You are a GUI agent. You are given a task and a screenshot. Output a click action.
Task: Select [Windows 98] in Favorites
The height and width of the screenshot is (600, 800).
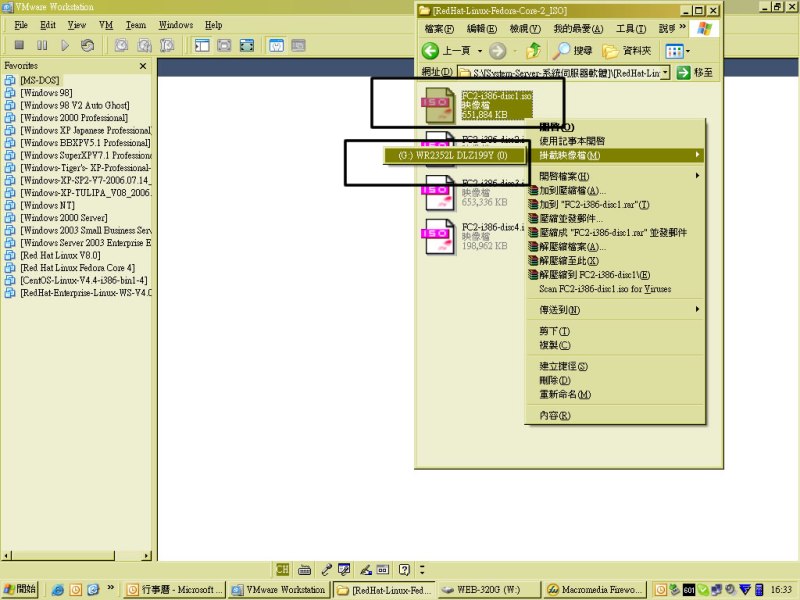(46, 92)
